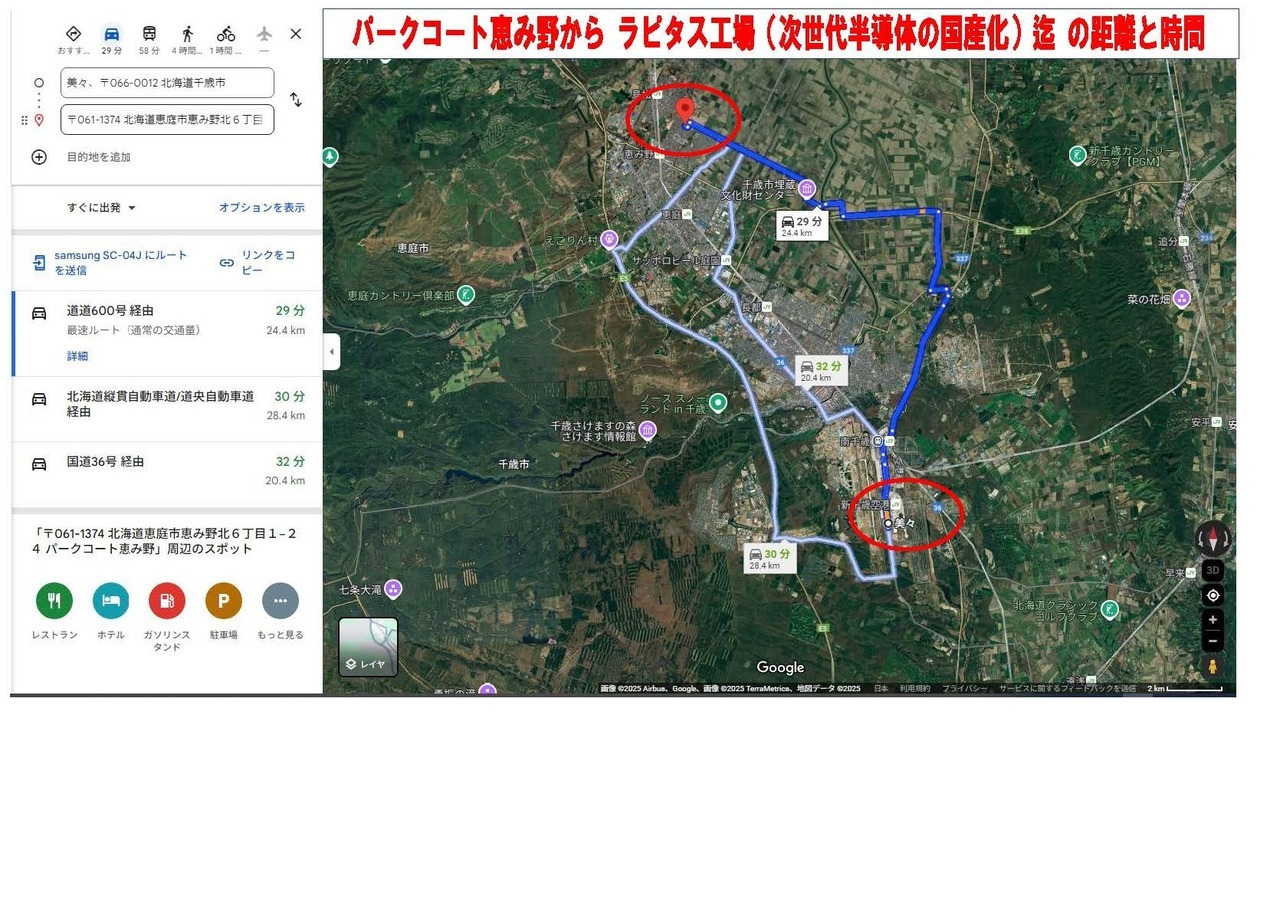This screenshot has width=1280, height=905.
Task: Click the えこりん村 map marker
Action: (x=607, y=240)
